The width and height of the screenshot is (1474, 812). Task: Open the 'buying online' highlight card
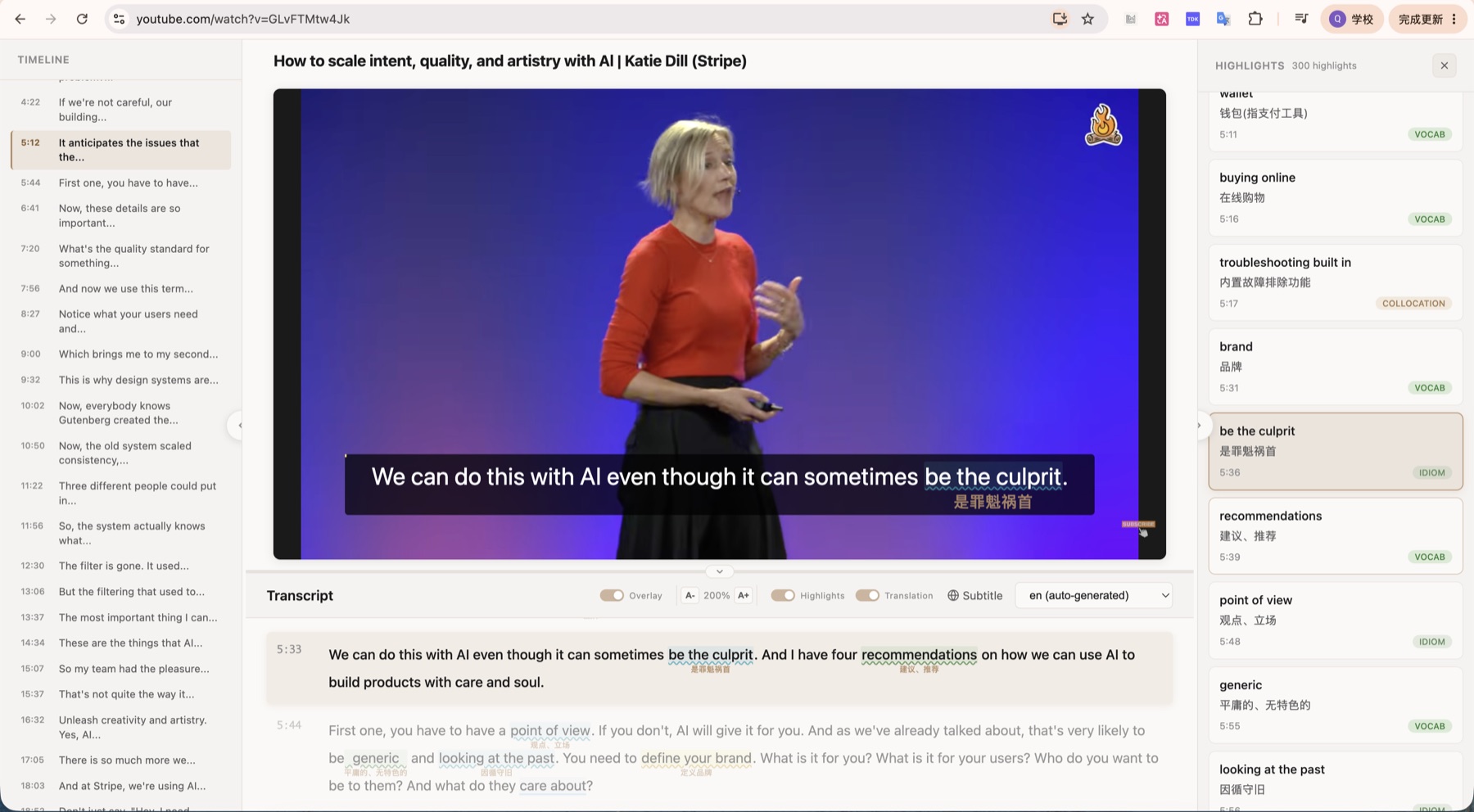(1336, 198)
